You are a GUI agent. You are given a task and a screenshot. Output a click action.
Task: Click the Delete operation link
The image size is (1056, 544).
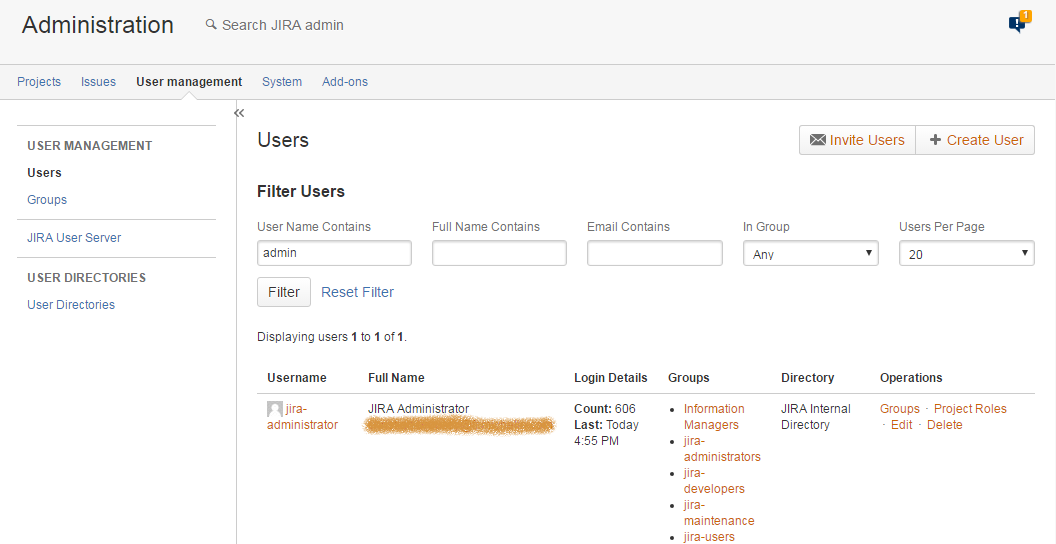tap(944, 425)
